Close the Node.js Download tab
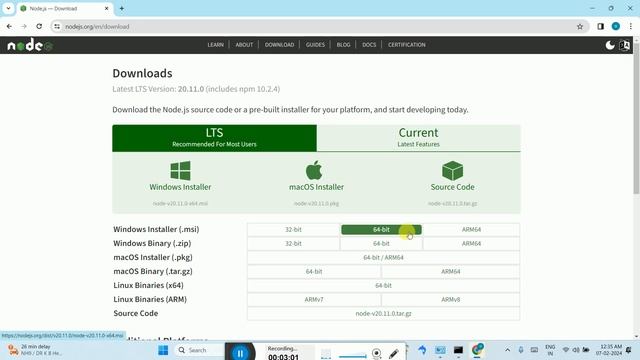 pos(107,9)
